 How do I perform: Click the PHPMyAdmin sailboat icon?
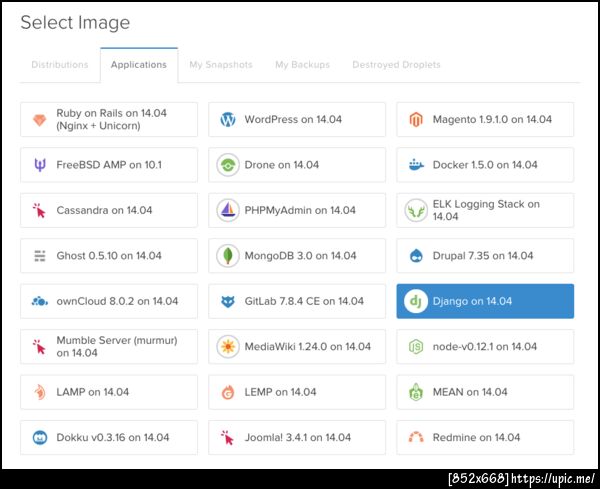(228, 210)
